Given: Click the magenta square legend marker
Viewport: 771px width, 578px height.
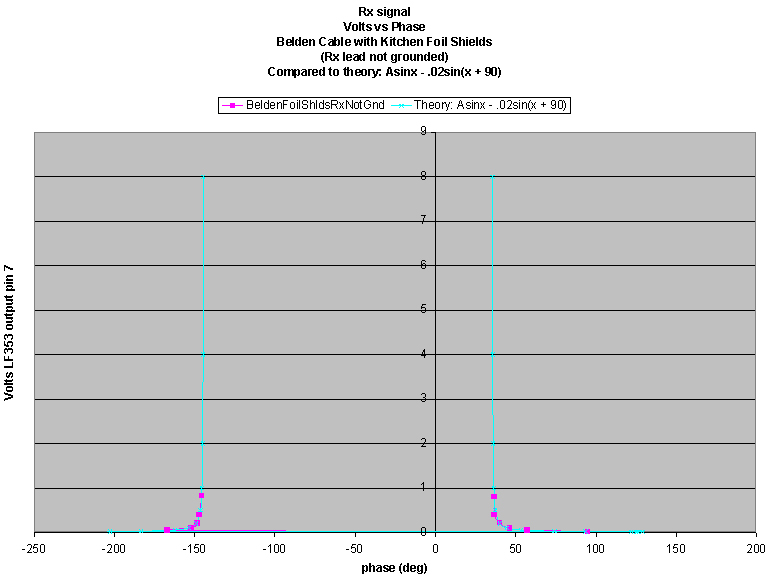Looking at the screenshot, I should 233,105.
